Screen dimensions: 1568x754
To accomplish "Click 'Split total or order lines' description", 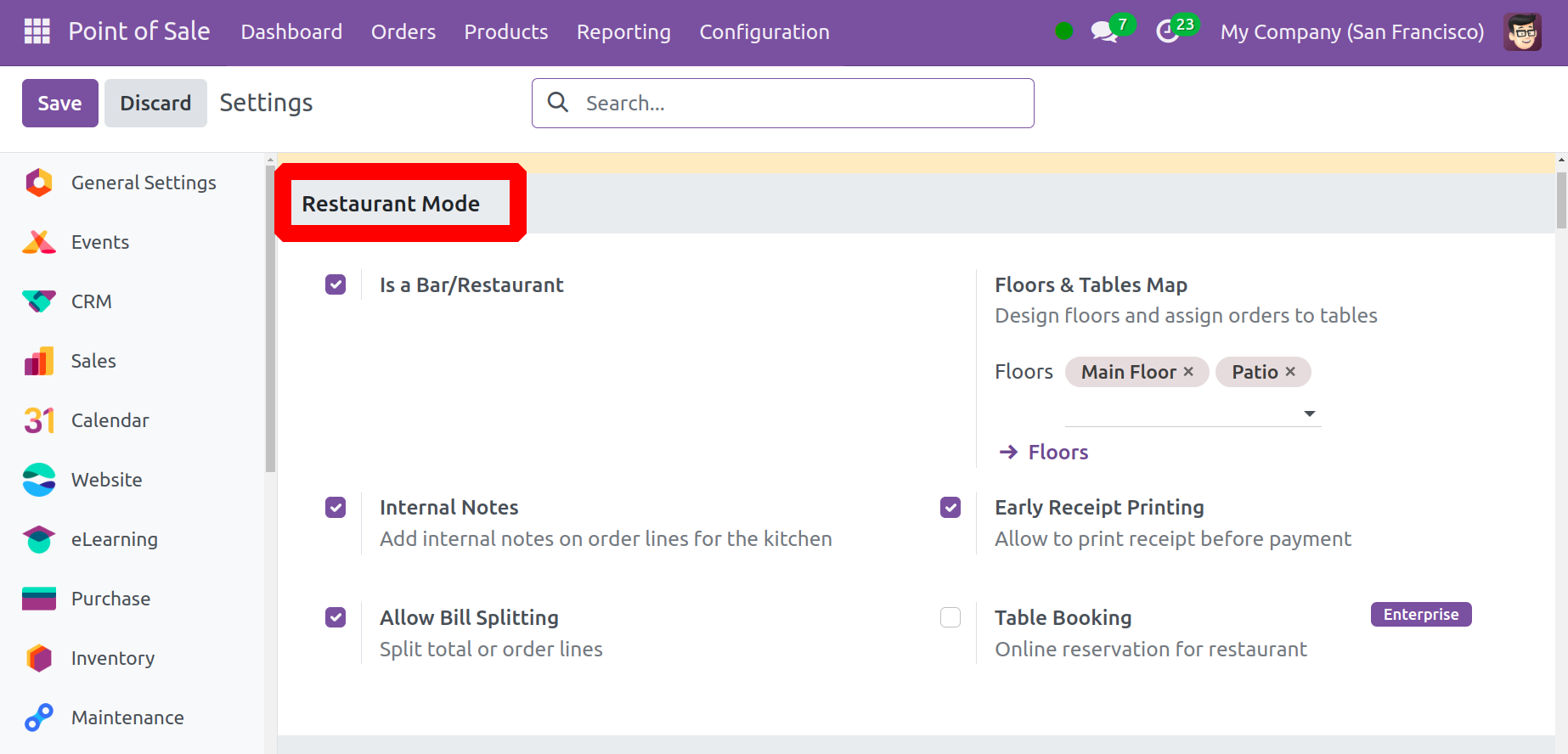I will pos(491,649).
